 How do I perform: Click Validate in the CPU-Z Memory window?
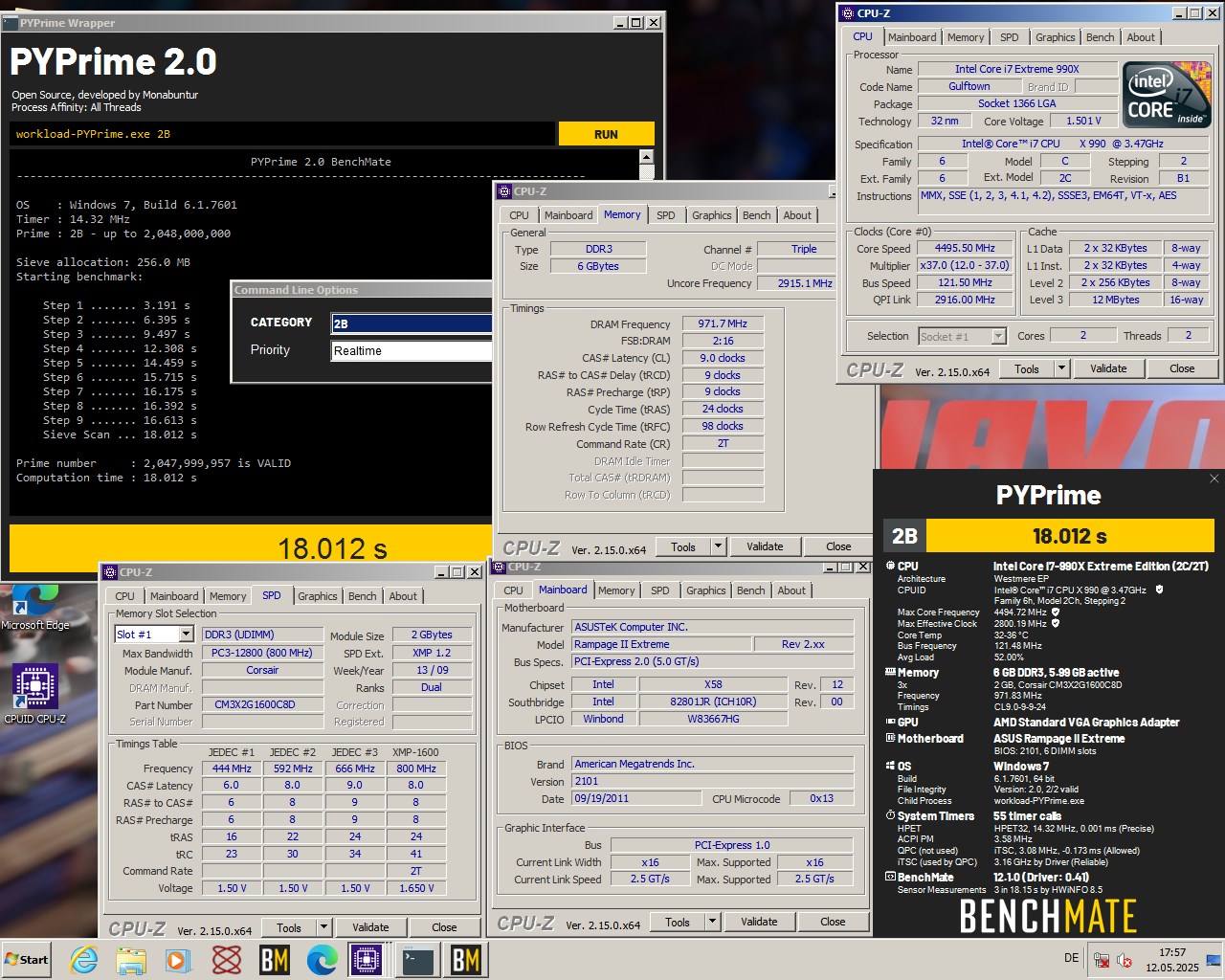tap(765, 546)
